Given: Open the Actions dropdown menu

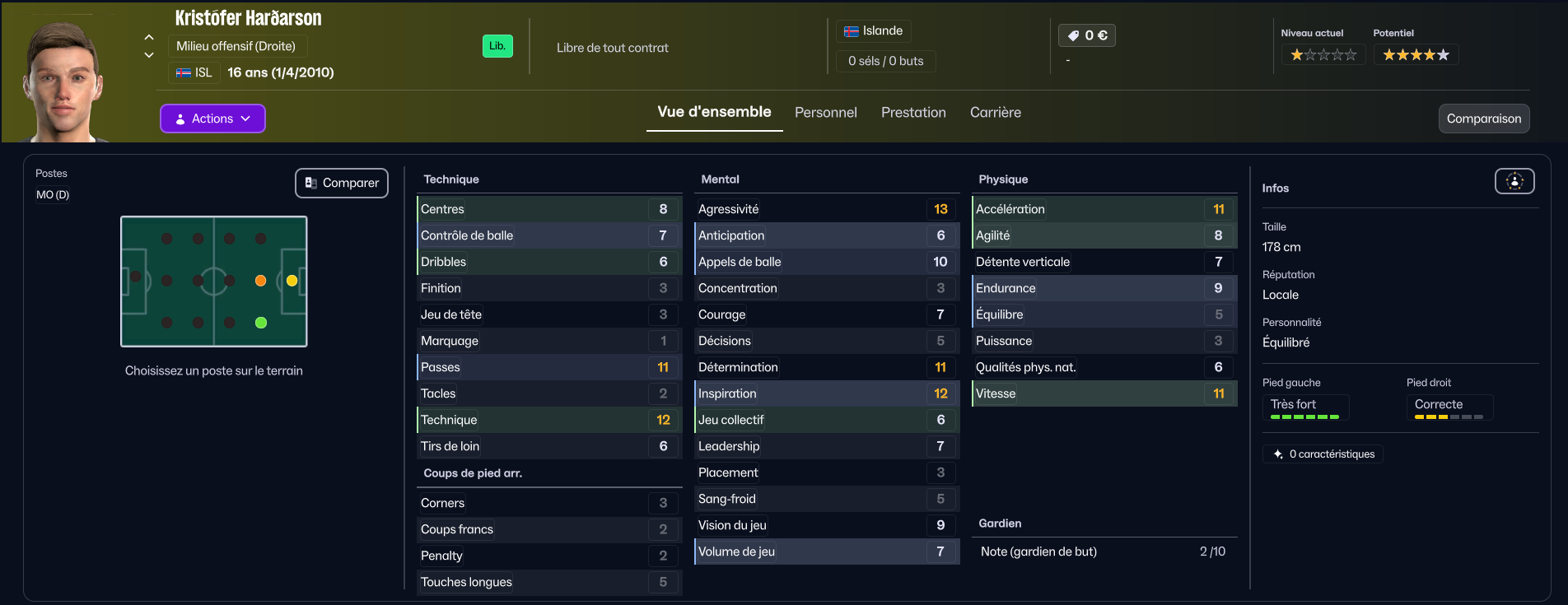Looking at the screenshot, I should [212, 119].
